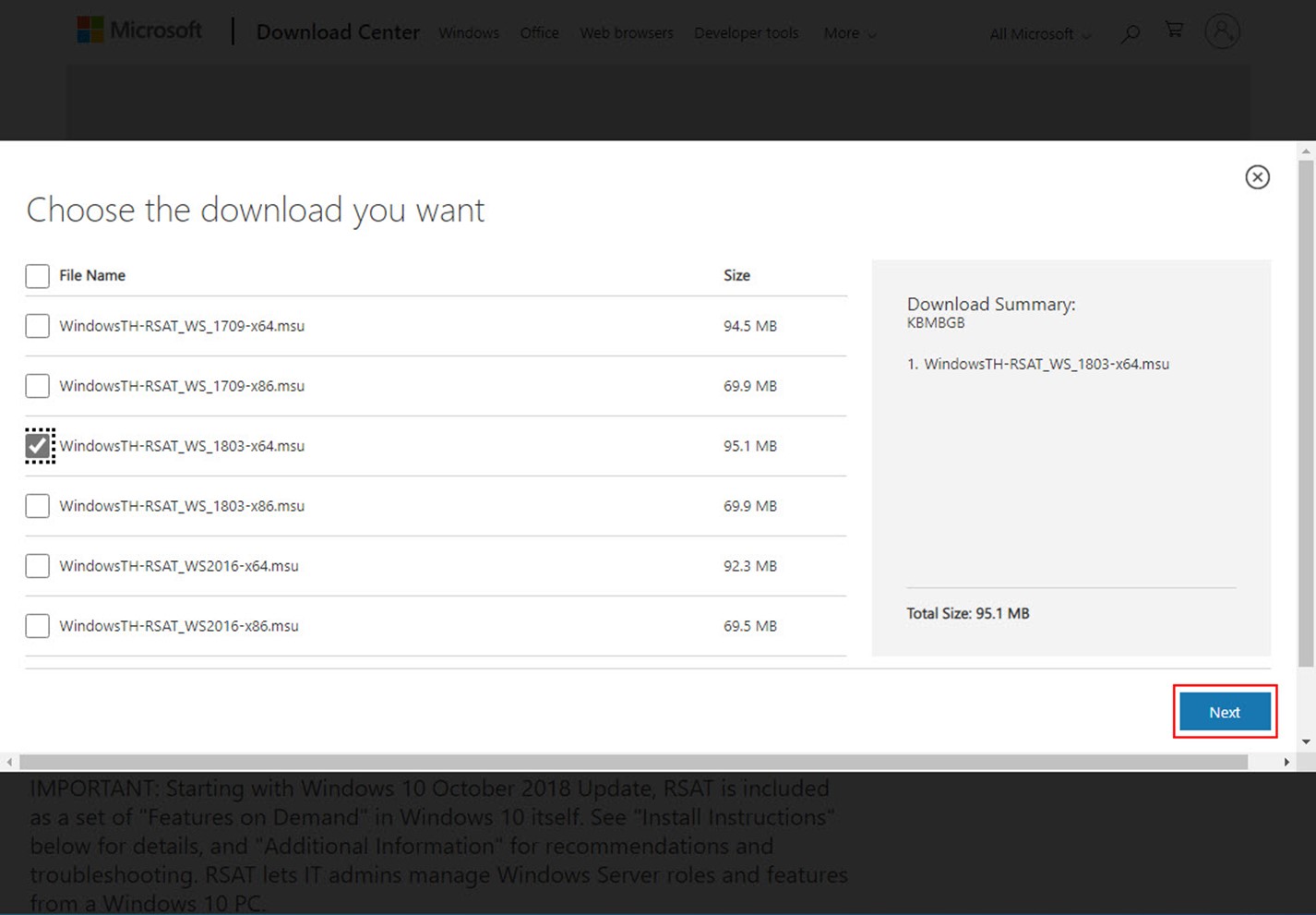
Task: Click the Total Size: 95.1 MB text
Action: [x=968, y=613]
